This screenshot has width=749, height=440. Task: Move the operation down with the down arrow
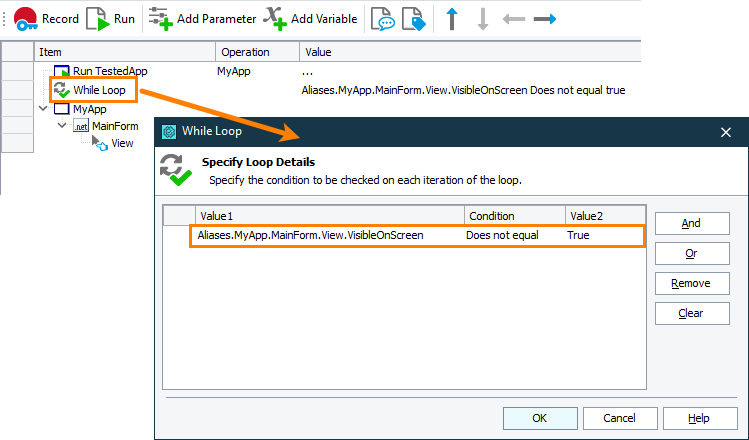coord(483,19)
